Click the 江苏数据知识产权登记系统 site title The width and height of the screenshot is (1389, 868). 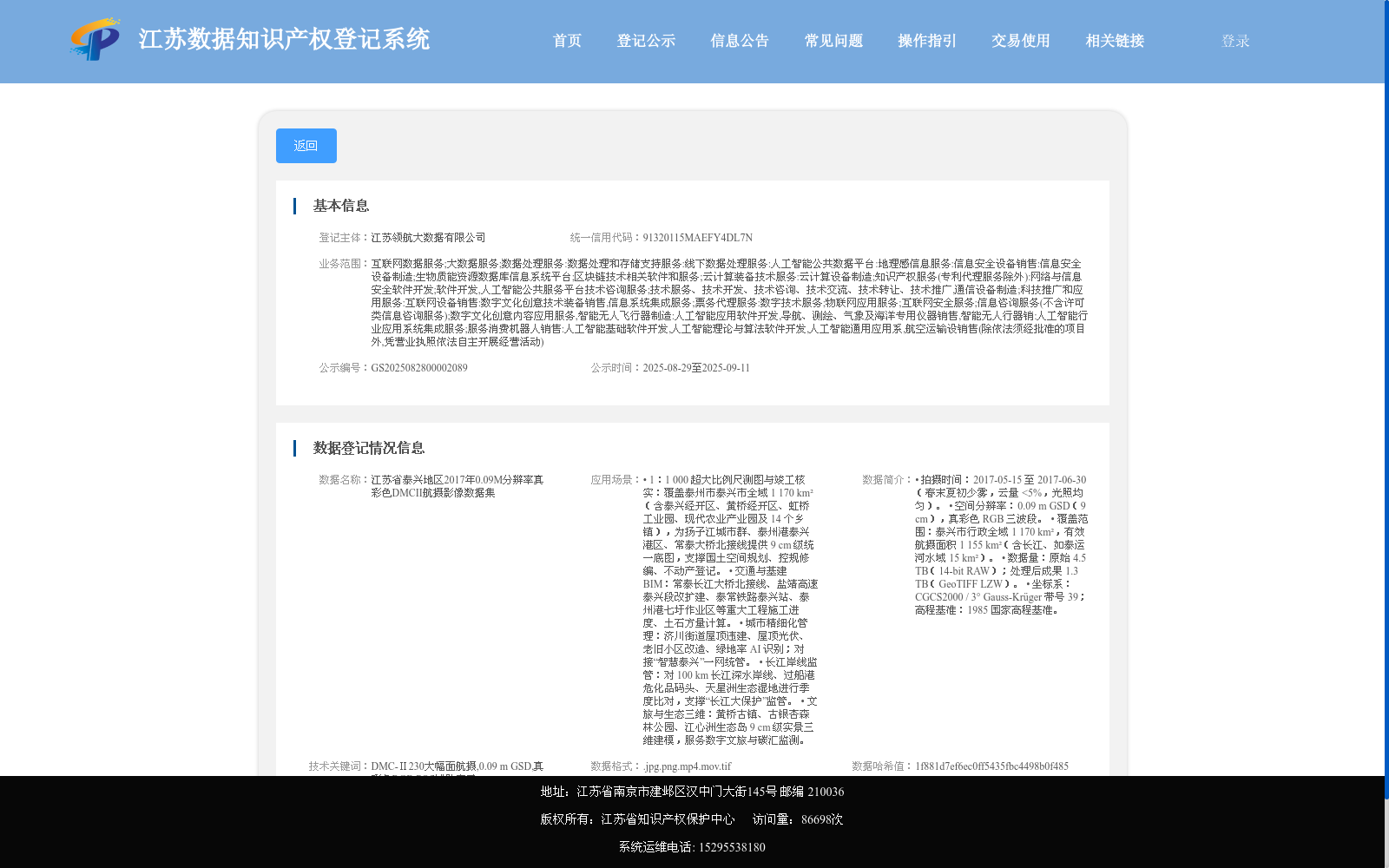coord(284,39)
